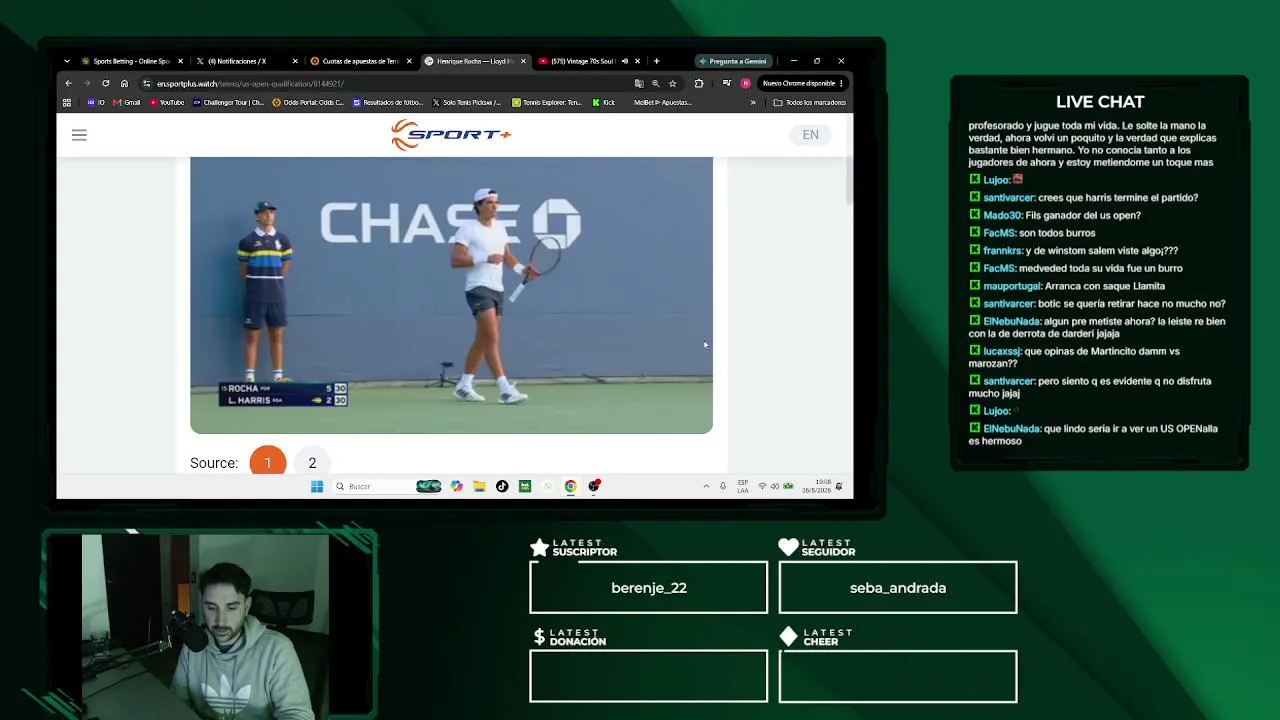Open the green spreadsheet app in taskbar
The height and width of the screenshot is (720, 1280).
(x=525, y=486)
